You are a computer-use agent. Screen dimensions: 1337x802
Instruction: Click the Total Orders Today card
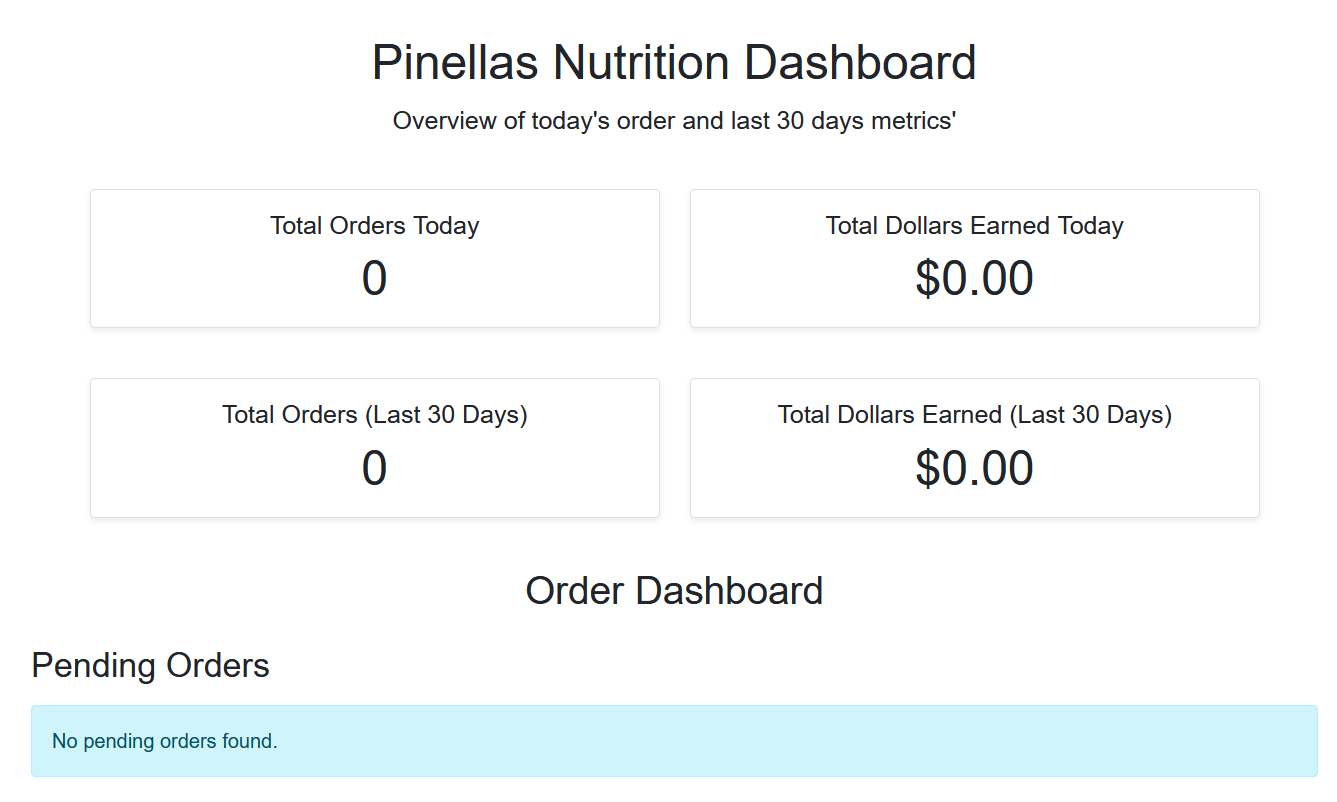pyautogui.click(x=374, y=257)
